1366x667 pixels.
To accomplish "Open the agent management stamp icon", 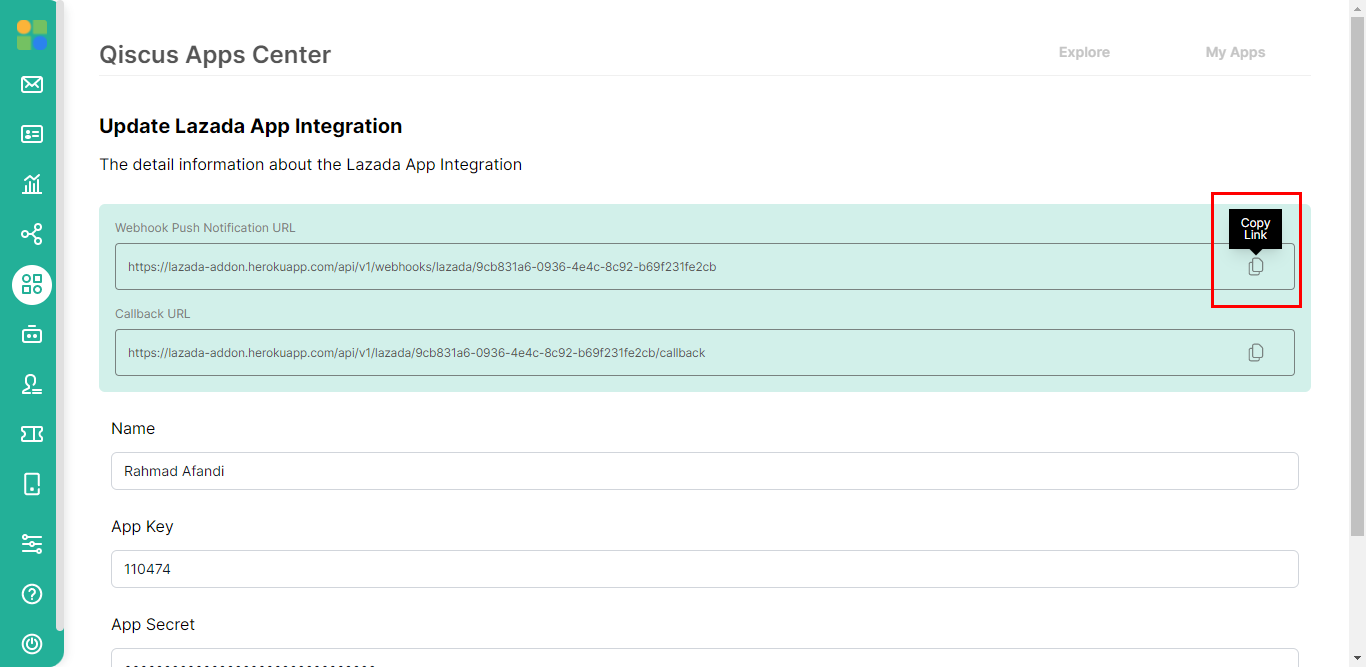I will 32,384.
